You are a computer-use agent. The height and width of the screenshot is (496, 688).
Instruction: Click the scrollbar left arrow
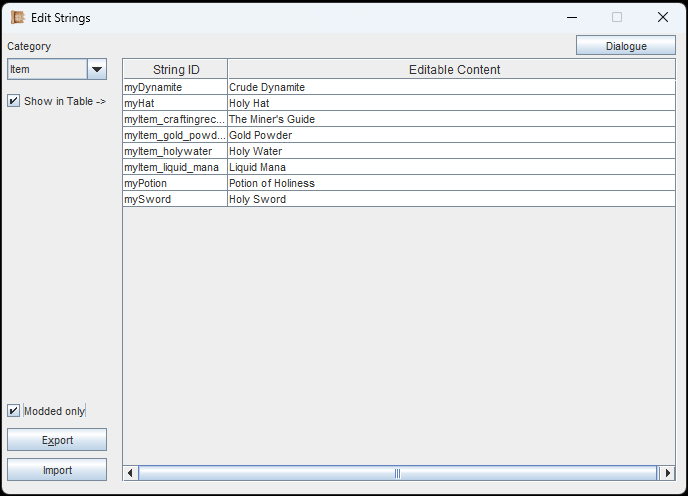pyautogui.click(x=130, y=473)
